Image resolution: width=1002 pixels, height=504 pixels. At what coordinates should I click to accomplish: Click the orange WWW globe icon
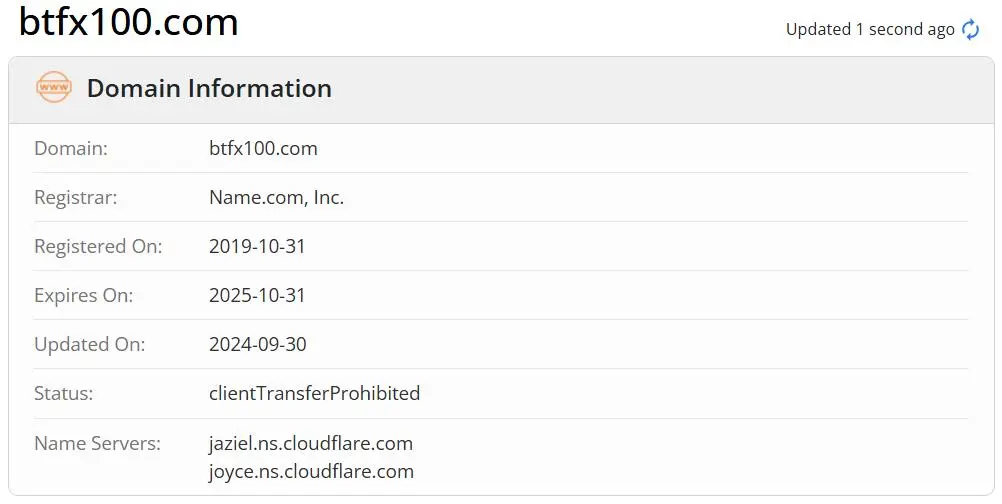point(54,88)
